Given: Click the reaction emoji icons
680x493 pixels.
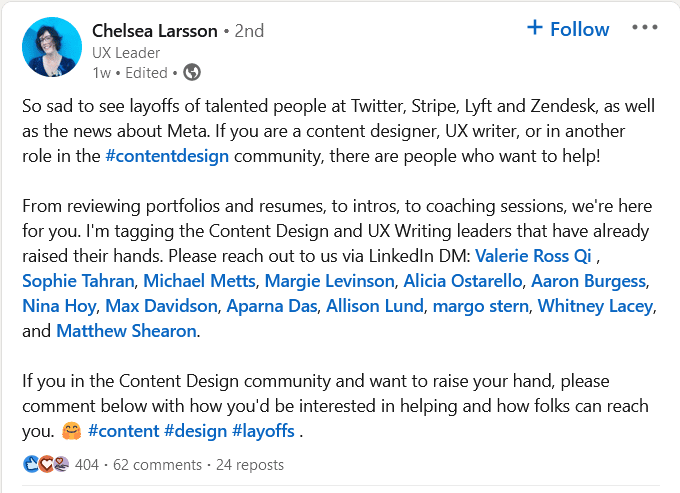Looking at the screenshot, I should point(46,464).
